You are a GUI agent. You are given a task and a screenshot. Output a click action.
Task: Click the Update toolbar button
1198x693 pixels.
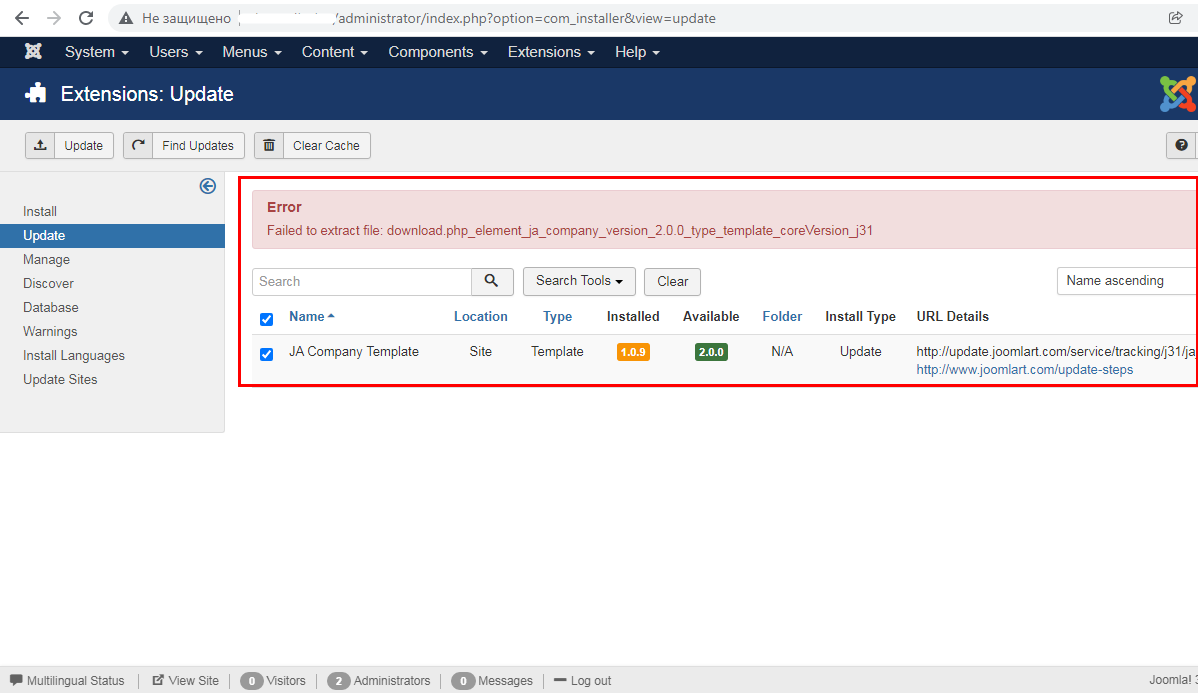point(69,145)
